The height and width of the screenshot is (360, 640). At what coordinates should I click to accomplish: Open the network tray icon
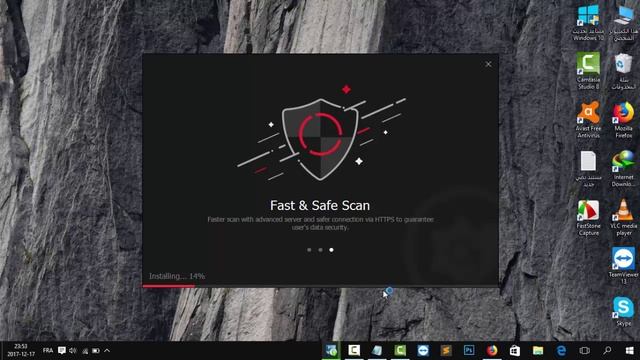coord(85,351)
